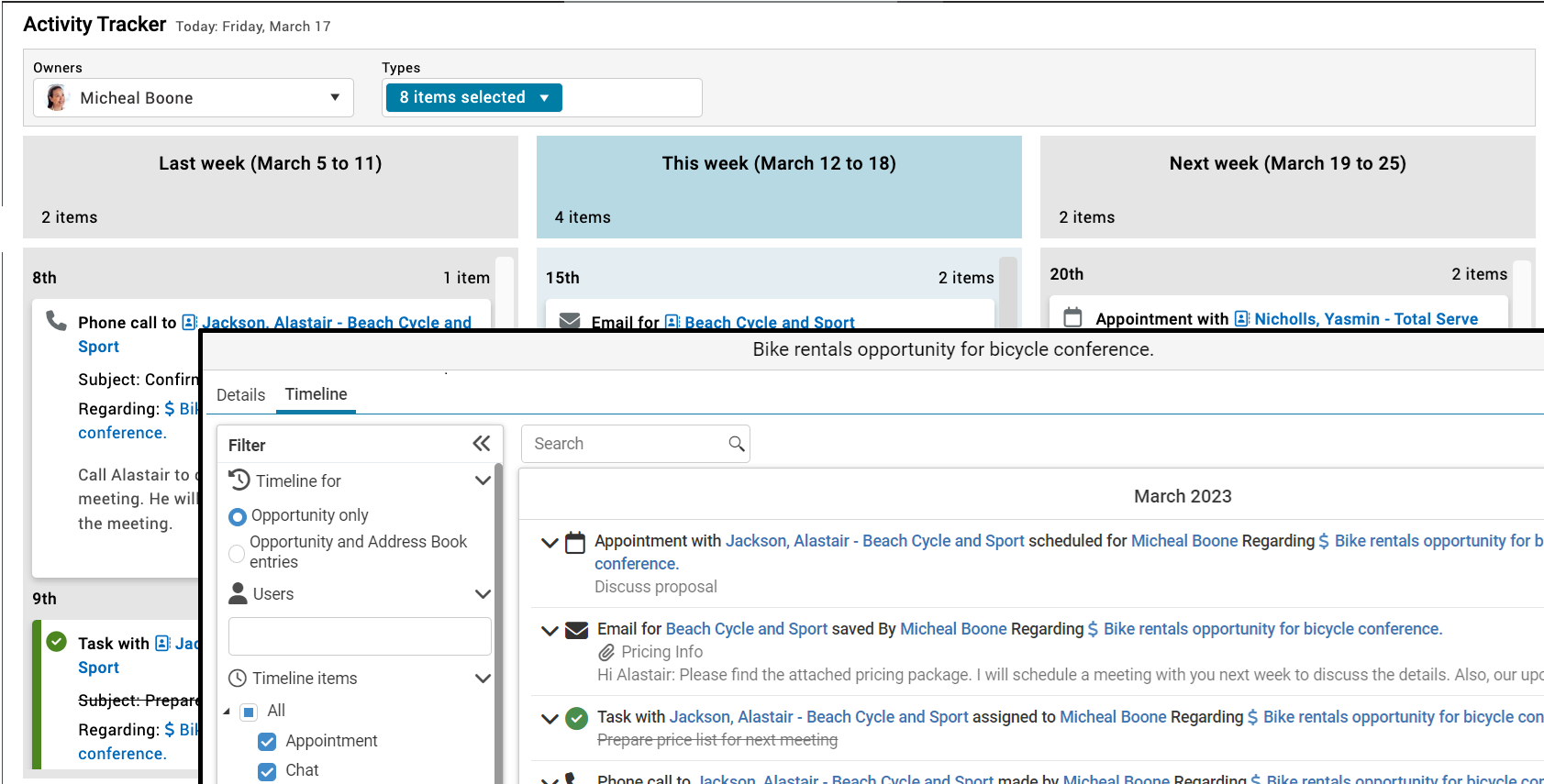Click the calendar icon on the 20th card
This screenshot has width=1544, height=784.
1072,317
